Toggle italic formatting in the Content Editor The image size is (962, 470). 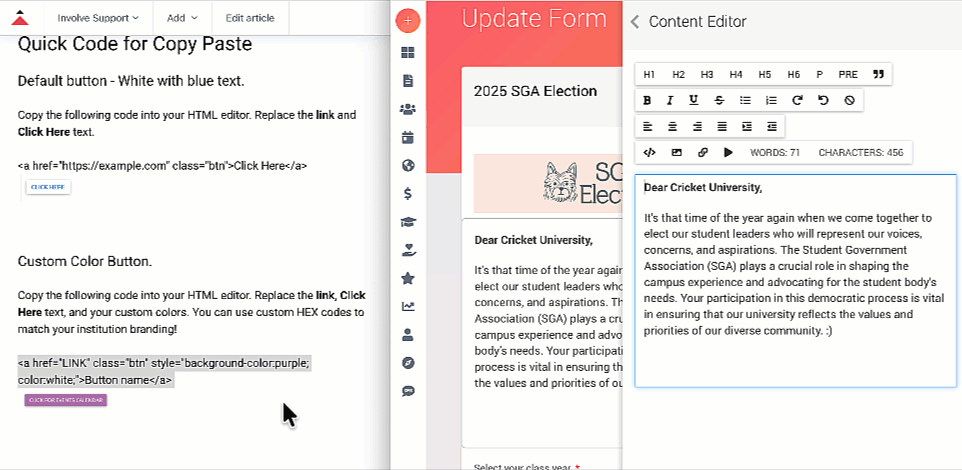(x=670, y=101)
